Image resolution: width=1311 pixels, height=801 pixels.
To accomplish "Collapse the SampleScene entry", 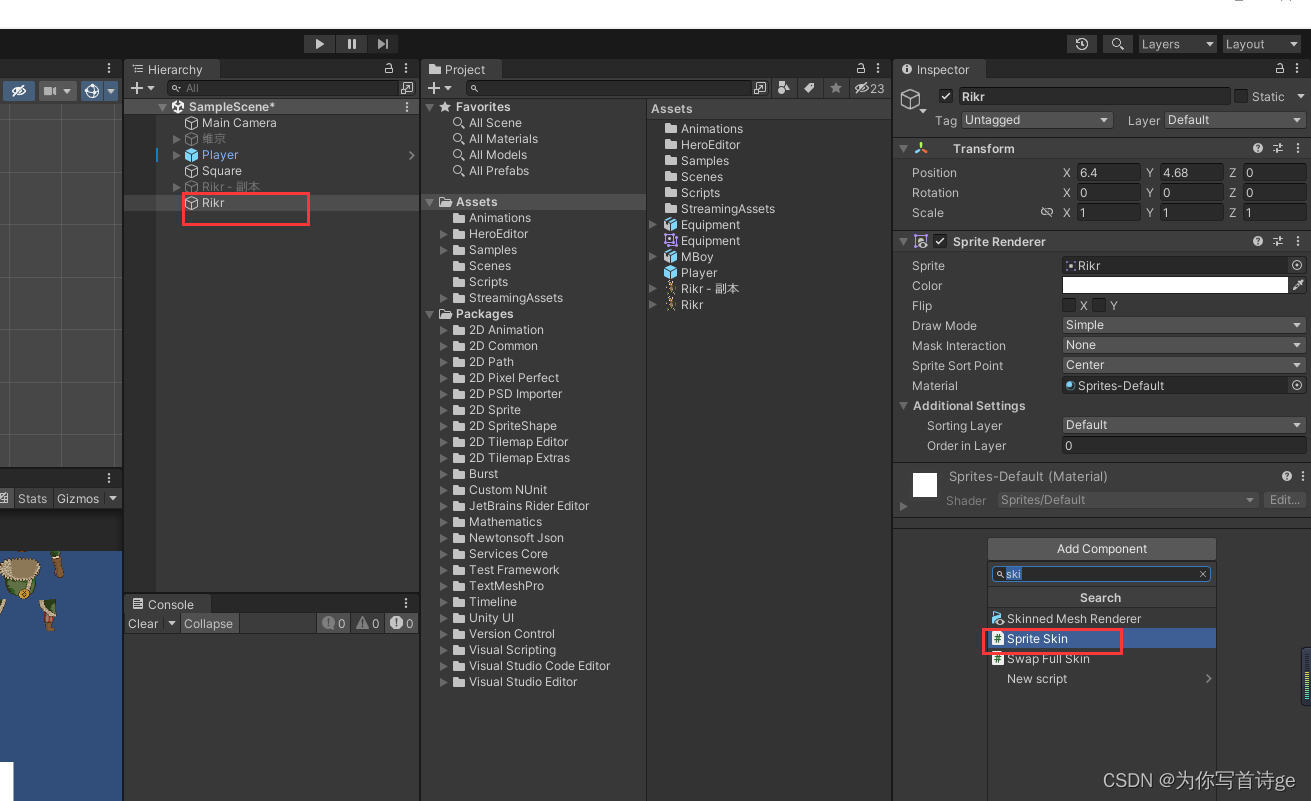I will pyautogui.click(x=163, y=107).
